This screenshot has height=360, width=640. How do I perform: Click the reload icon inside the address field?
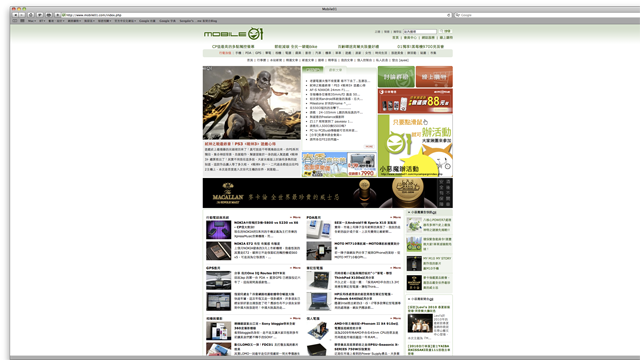click(x=449, y=15)
